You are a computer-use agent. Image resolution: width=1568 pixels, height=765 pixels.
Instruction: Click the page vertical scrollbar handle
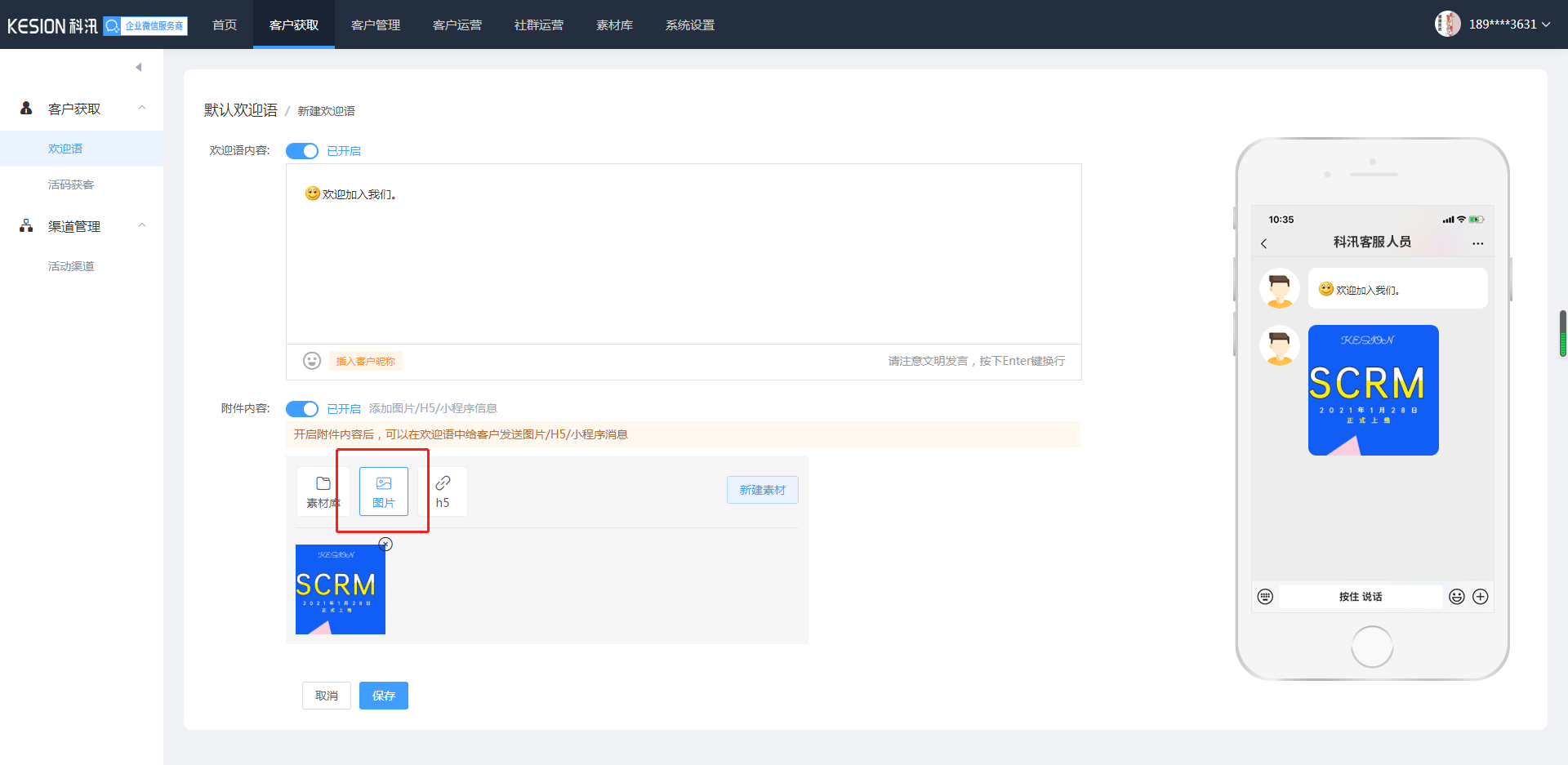click(x=1563, y=333)
